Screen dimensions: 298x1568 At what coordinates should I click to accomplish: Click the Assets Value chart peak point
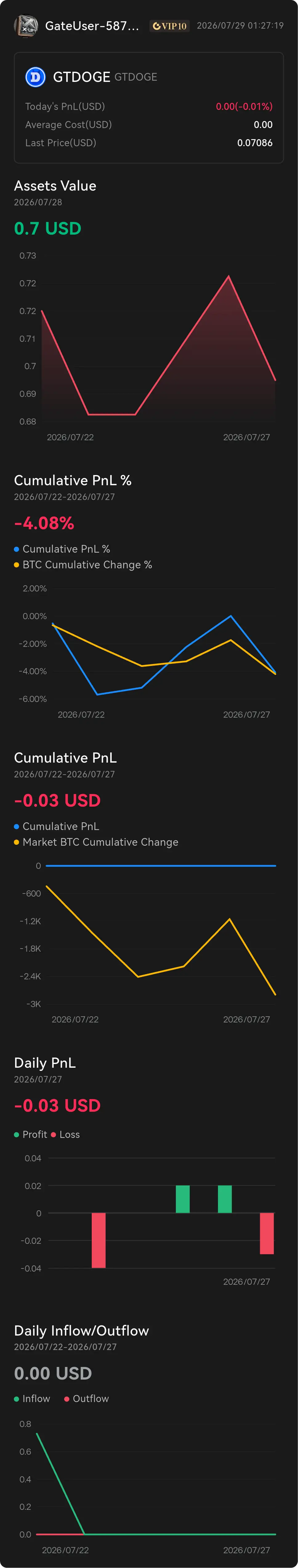[x=229, y=277]
